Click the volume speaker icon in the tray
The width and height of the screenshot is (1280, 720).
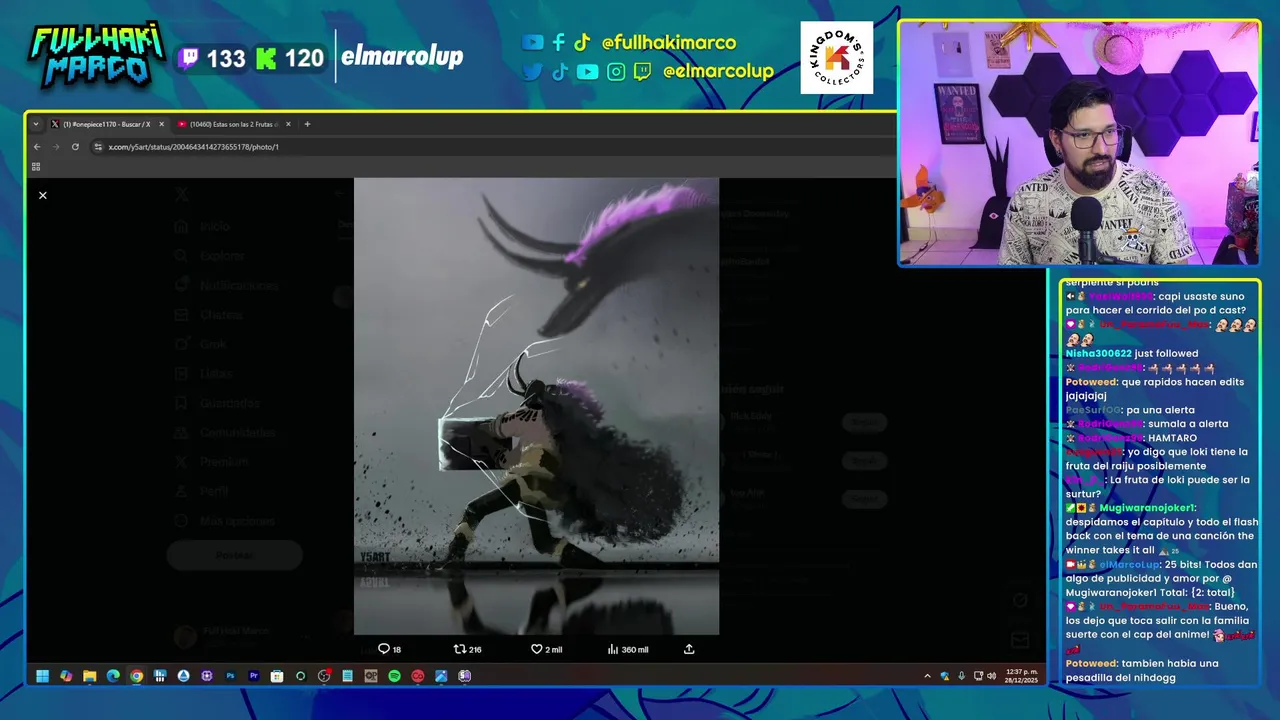coord(991,676)
